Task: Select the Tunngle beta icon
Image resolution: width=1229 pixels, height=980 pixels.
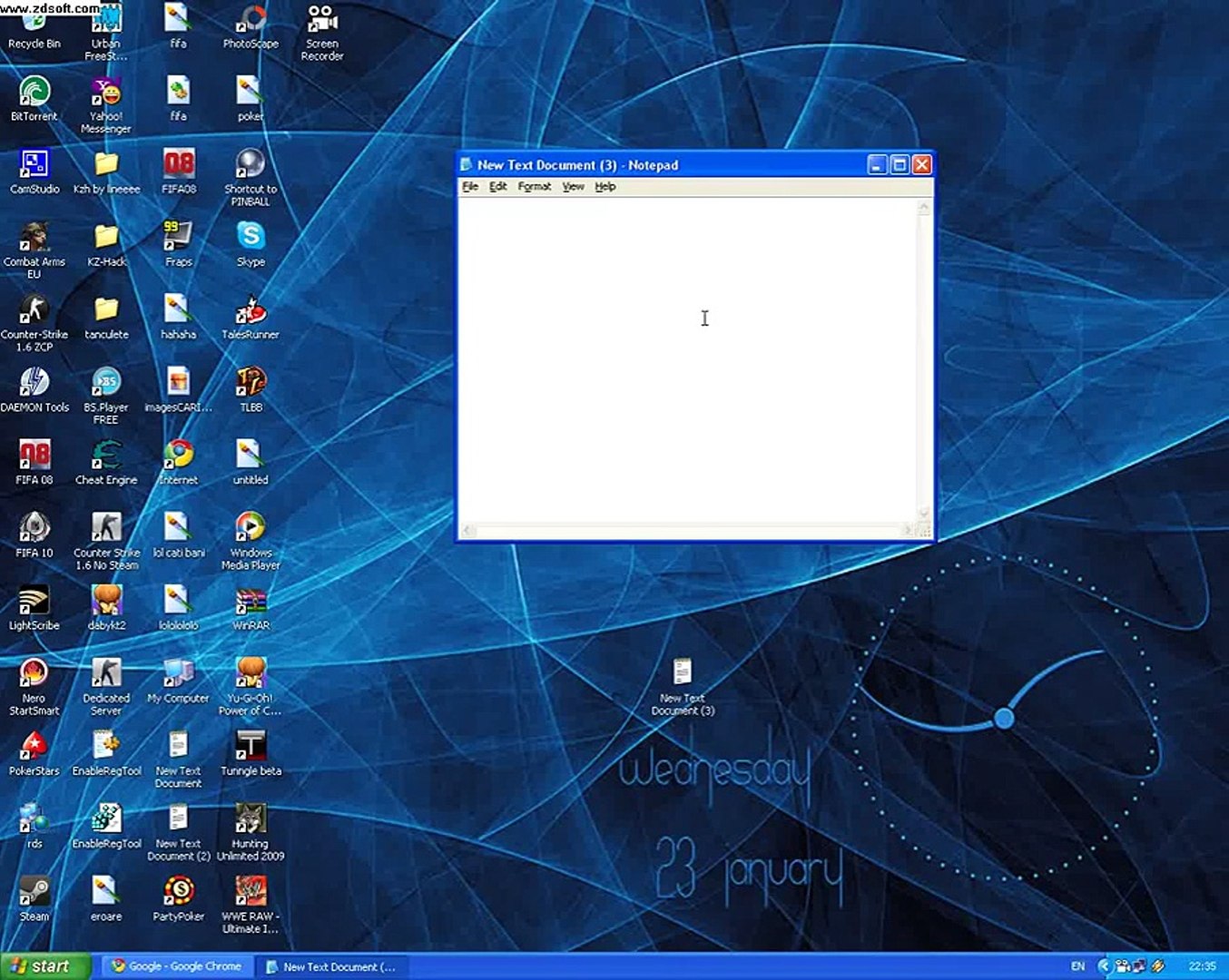Action: (251, 754)
